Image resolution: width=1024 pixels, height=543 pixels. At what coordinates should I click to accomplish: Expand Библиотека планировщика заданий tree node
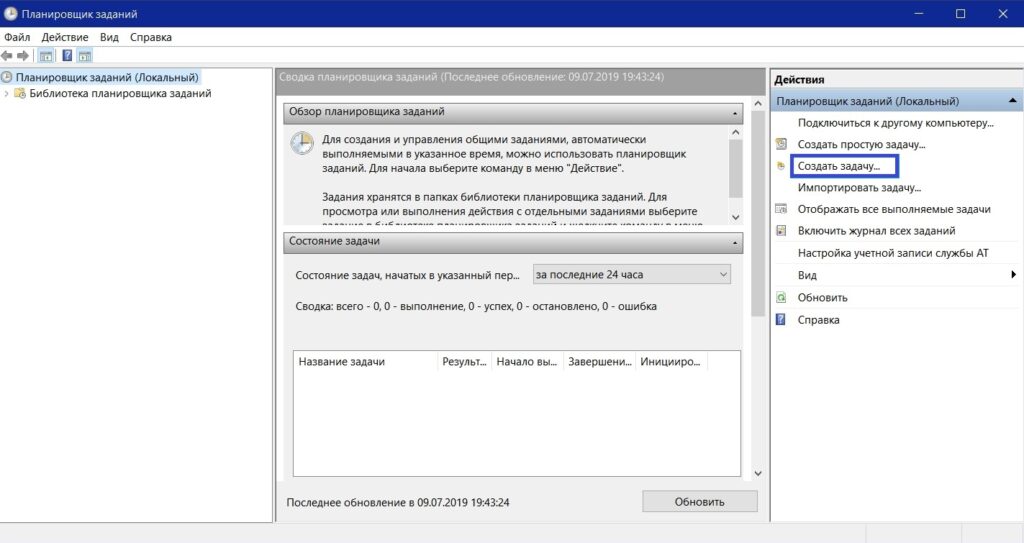7,93
